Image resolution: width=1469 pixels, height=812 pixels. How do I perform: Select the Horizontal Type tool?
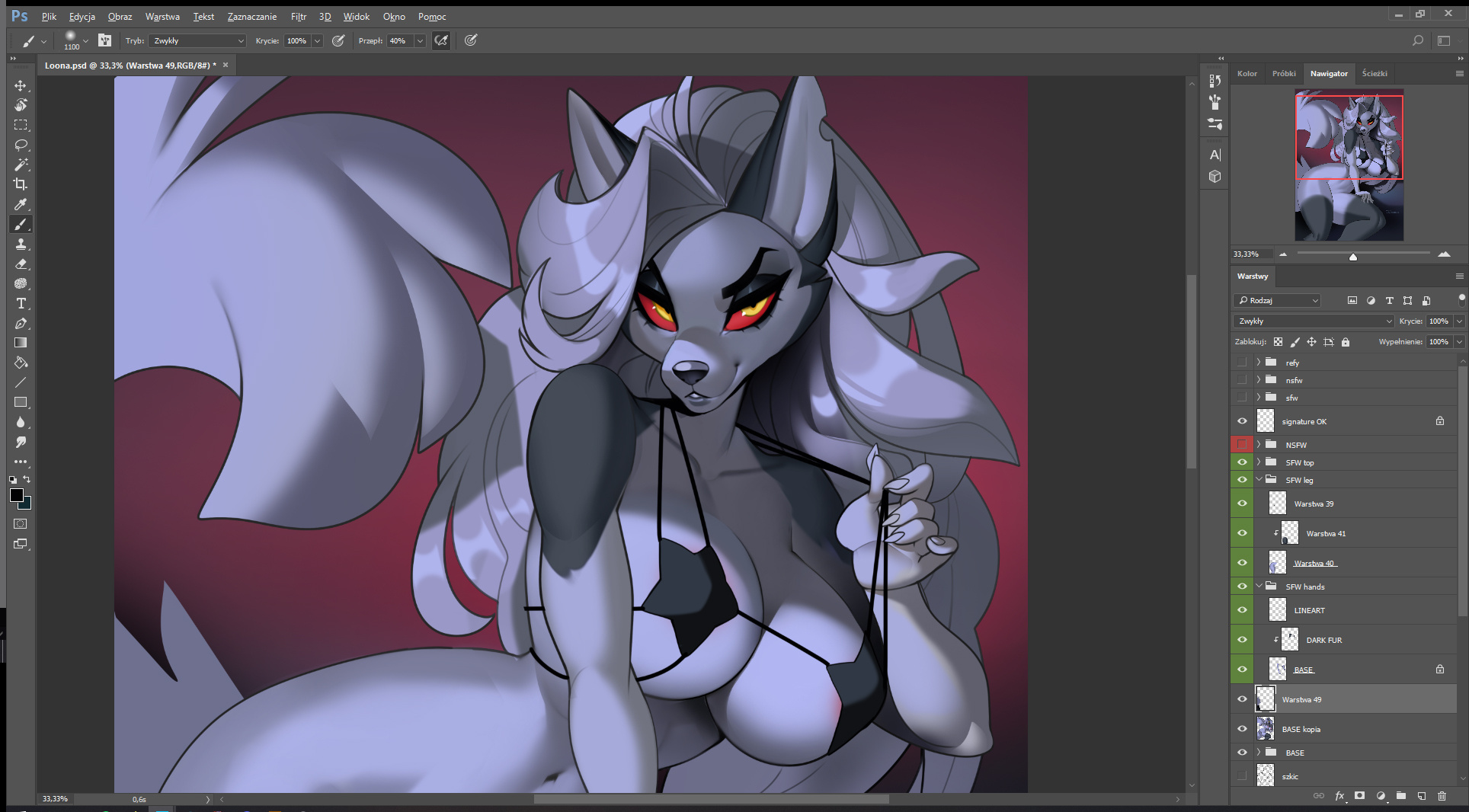tap(21, 303)
